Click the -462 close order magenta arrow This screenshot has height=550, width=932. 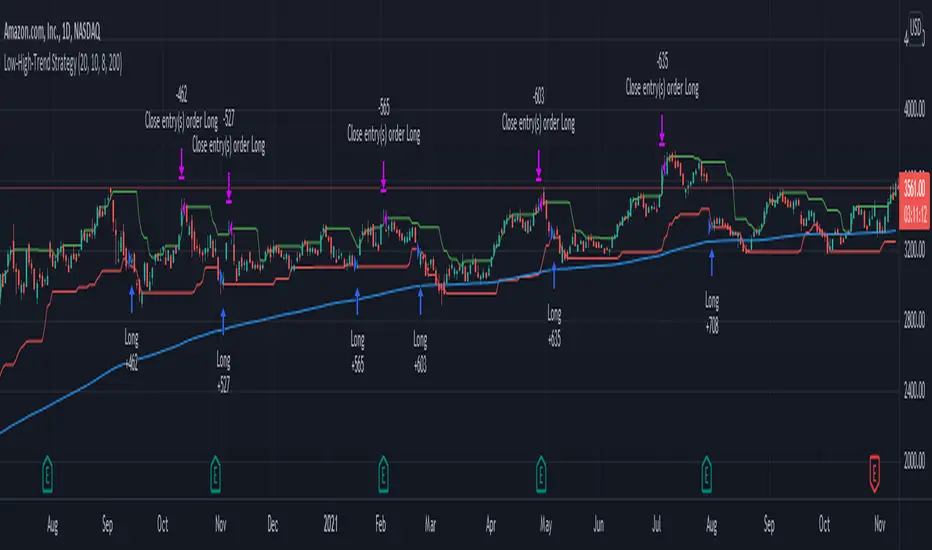tap(181, 164)
